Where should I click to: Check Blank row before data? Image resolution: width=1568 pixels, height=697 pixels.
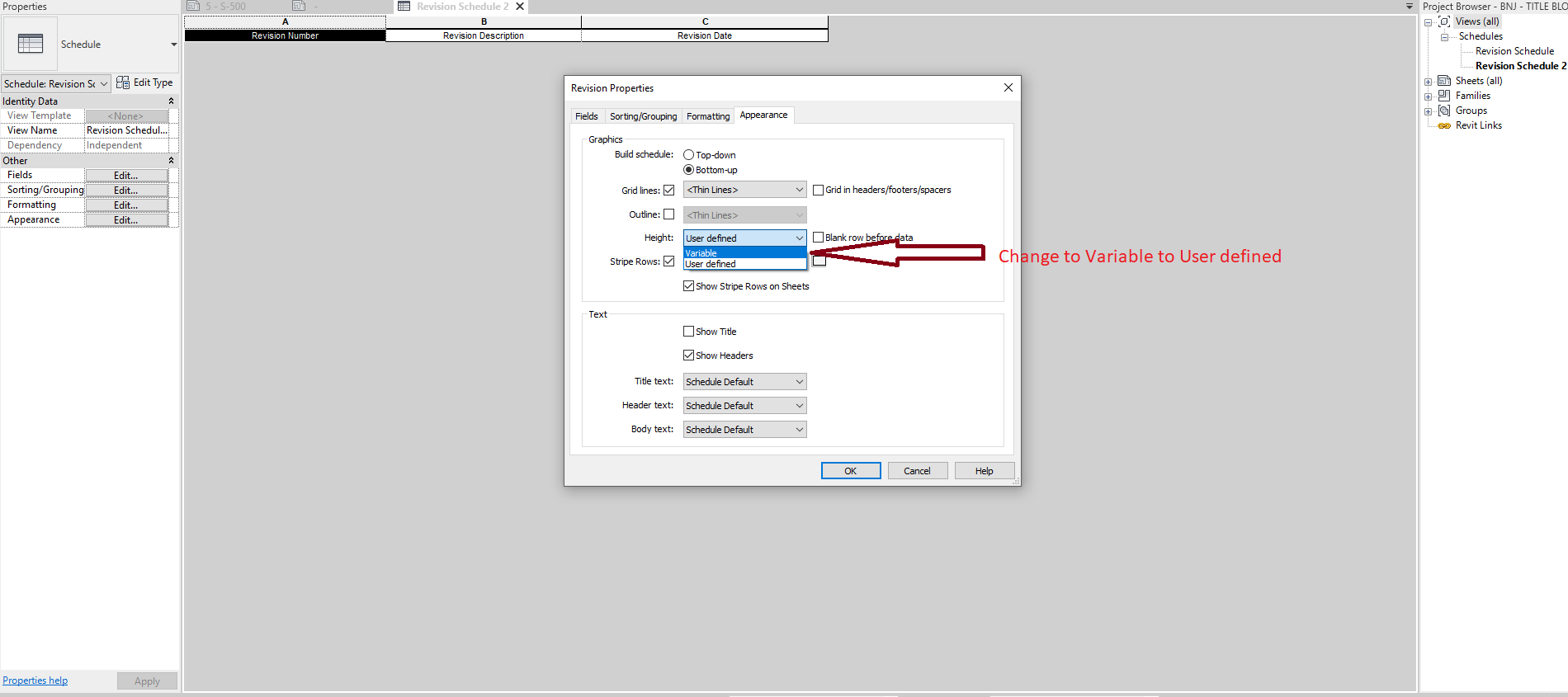pos(818,238)
